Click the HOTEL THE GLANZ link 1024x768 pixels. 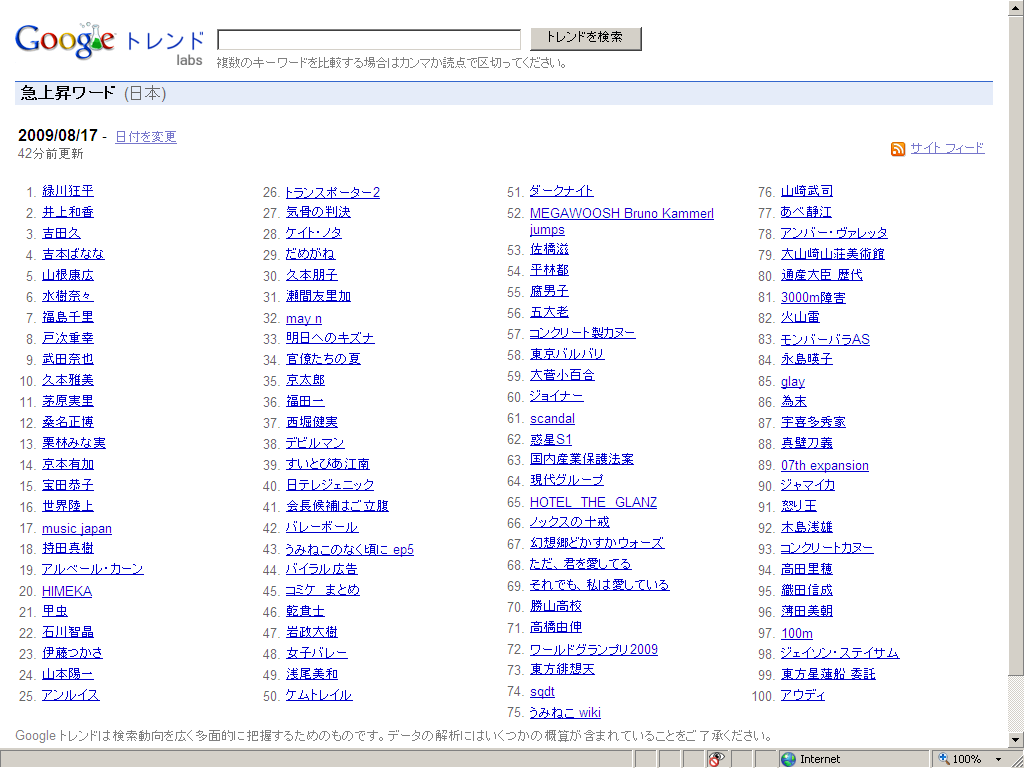593,502
